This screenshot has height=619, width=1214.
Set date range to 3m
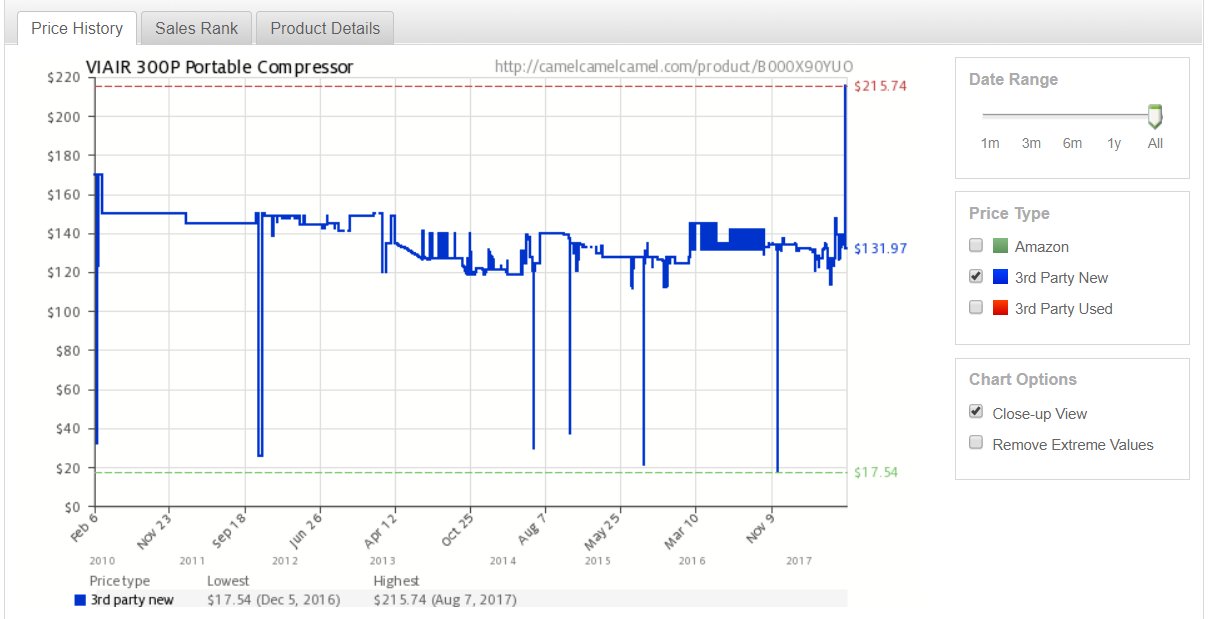click(1031, 143)
